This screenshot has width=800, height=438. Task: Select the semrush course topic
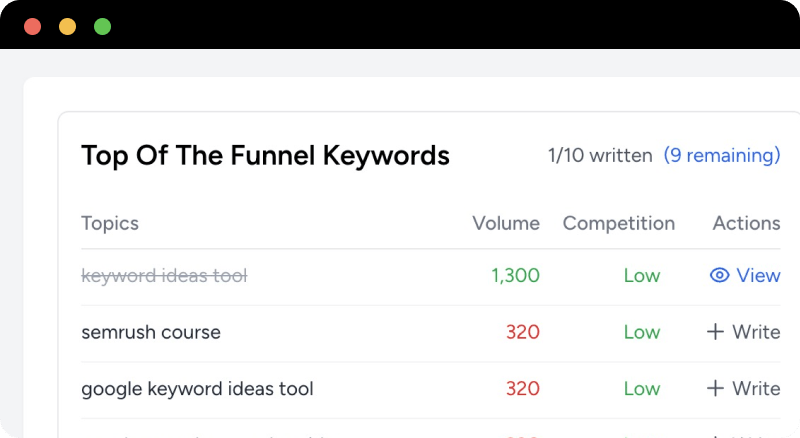151,332
